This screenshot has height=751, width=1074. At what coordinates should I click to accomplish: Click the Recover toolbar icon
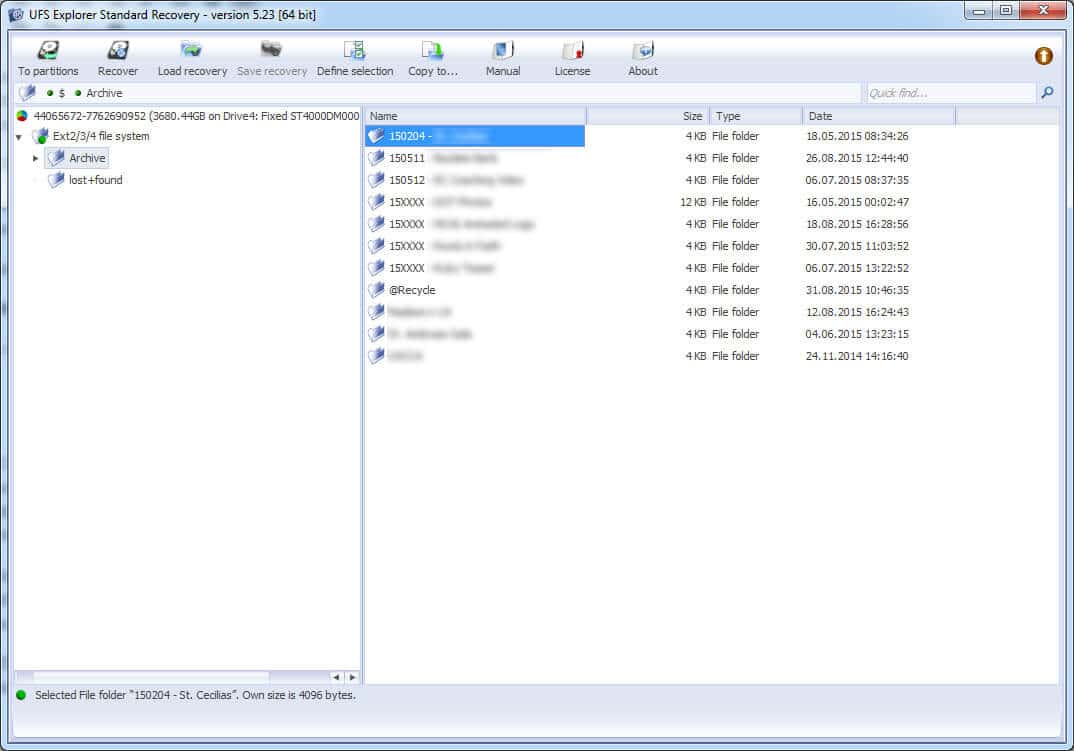click(118, 52)
